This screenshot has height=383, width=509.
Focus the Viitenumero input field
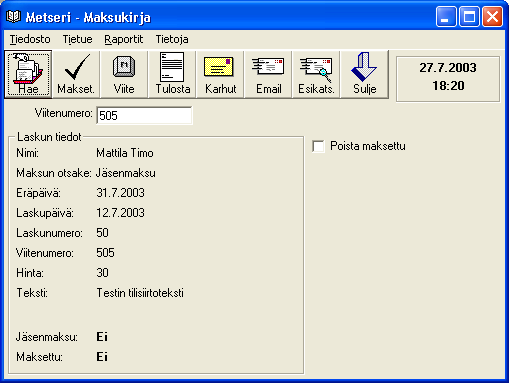point(144,115)
